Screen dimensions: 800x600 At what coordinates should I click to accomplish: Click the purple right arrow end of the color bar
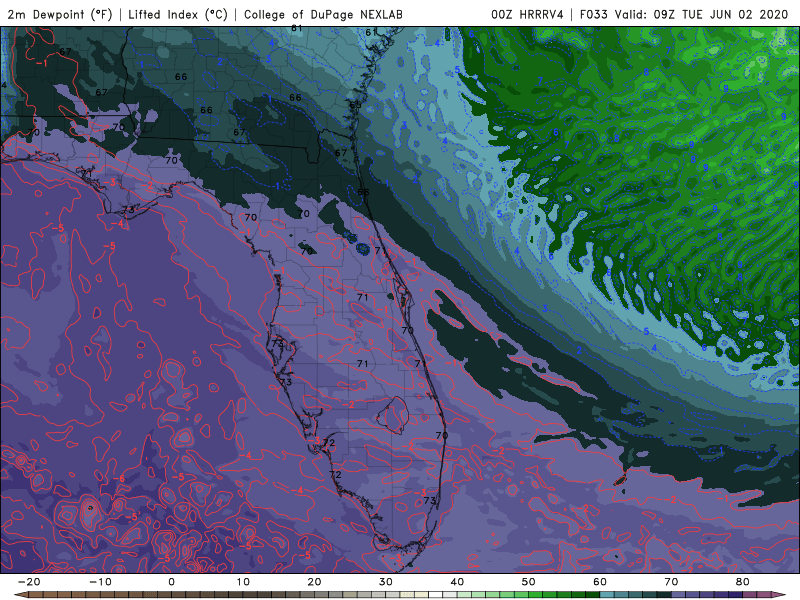pyautogui.click(x=780, y=595)
